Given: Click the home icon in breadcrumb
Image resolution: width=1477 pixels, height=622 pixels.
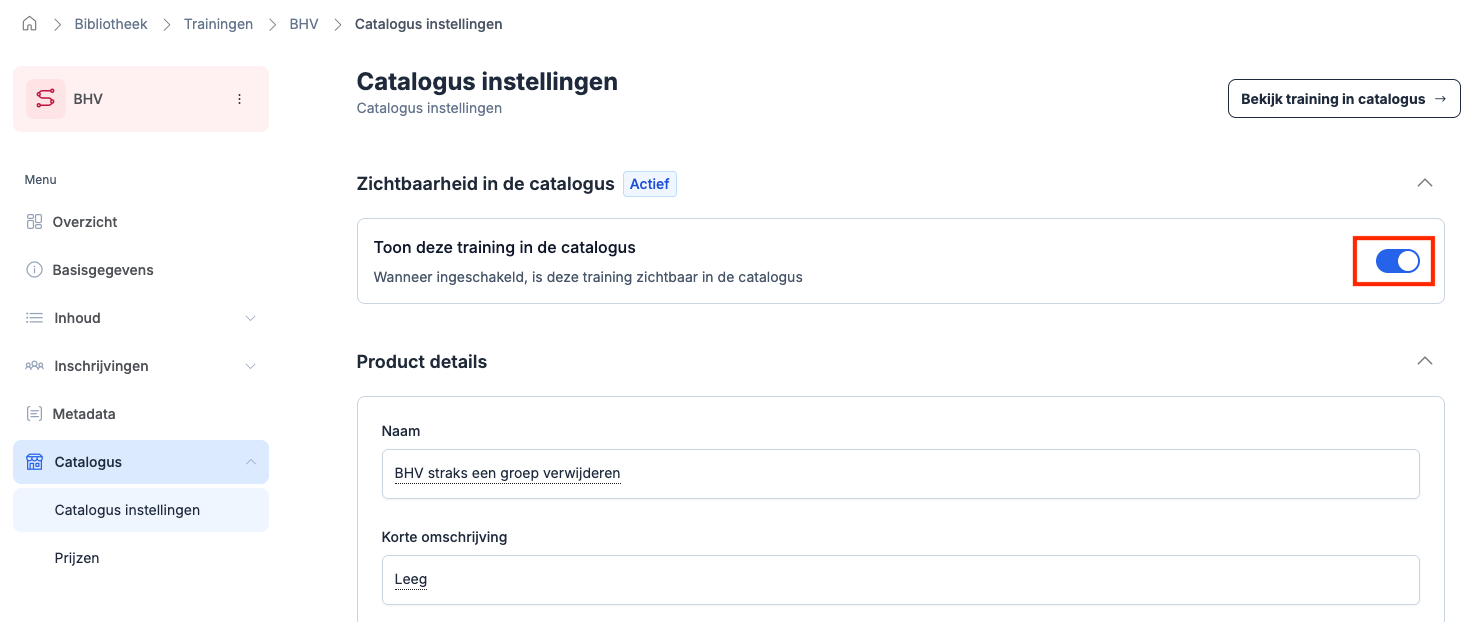Looking at the screenshot, I should [x=29, y=24].
